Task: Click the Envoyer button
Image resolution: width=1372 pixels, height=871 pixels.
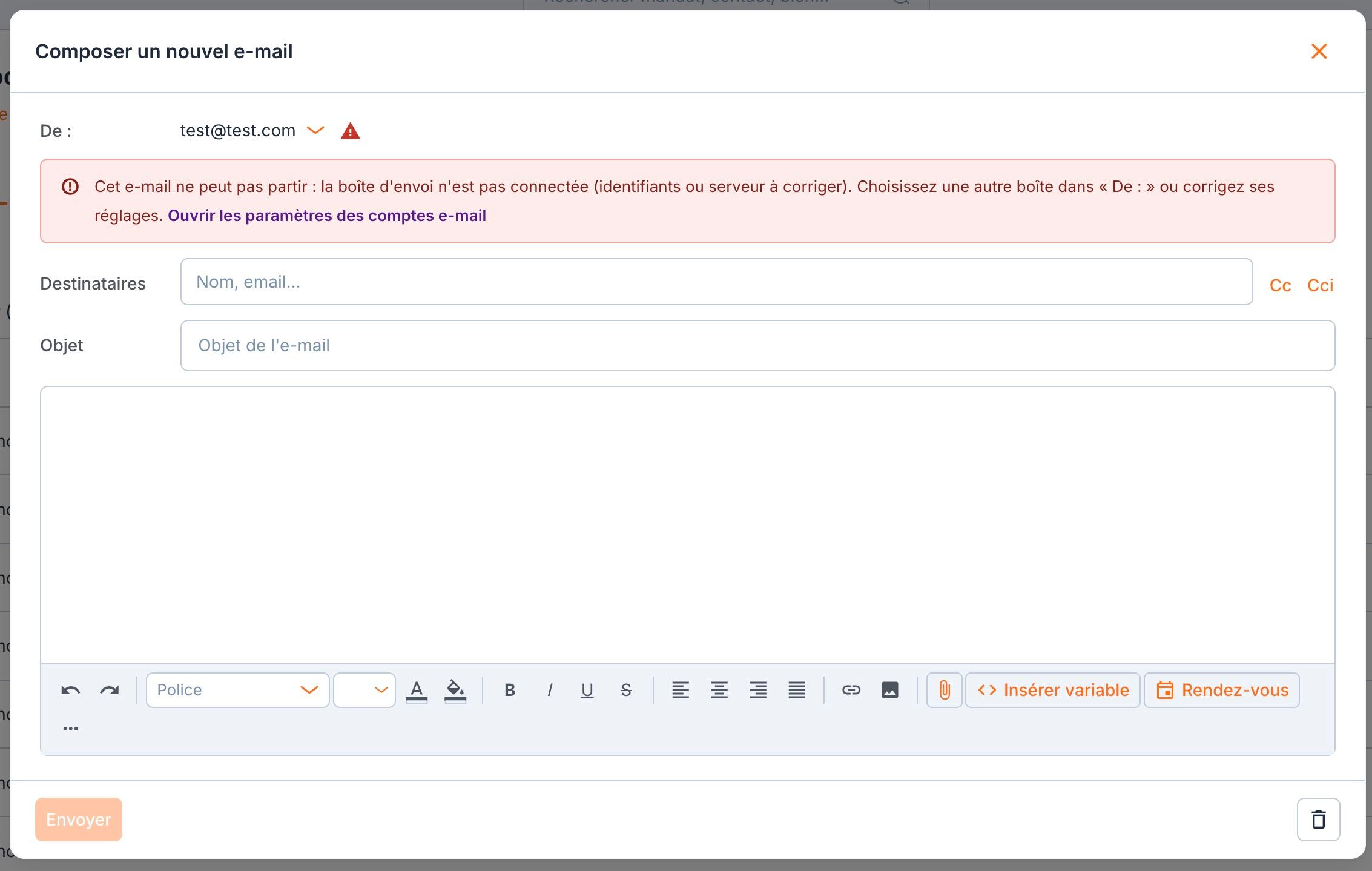Action: click(79, 820)
